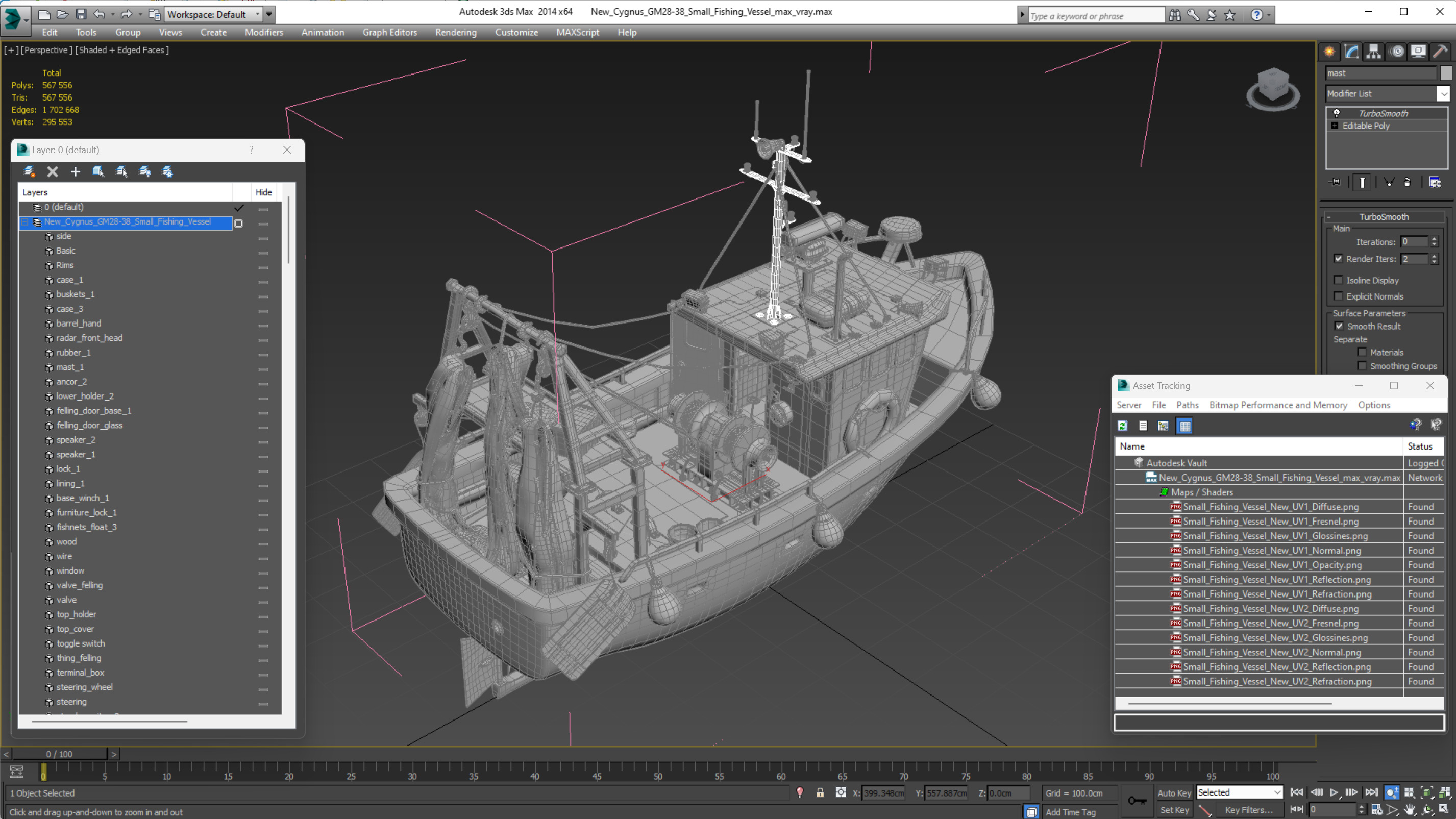Click the Selection Lock toggle icon
Screen dimensions: 1456x819
click(820, 792)
